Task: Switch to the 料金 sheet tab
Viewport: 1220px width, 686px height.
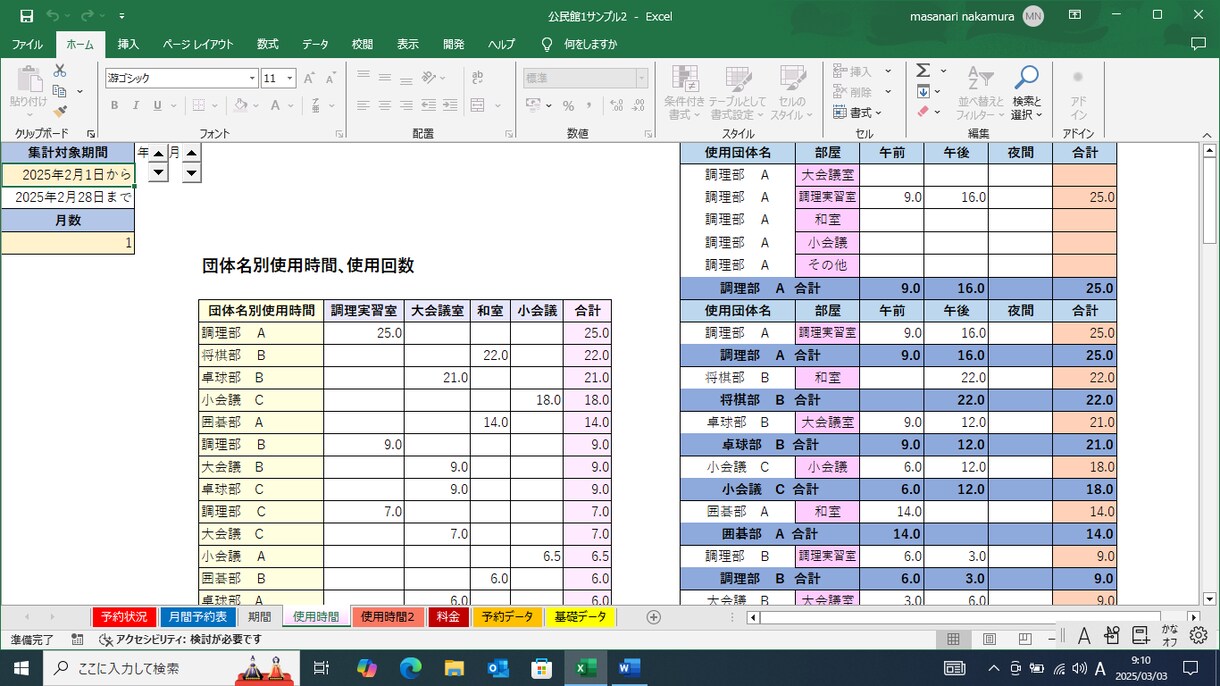Action: click(x=447, y=617)
